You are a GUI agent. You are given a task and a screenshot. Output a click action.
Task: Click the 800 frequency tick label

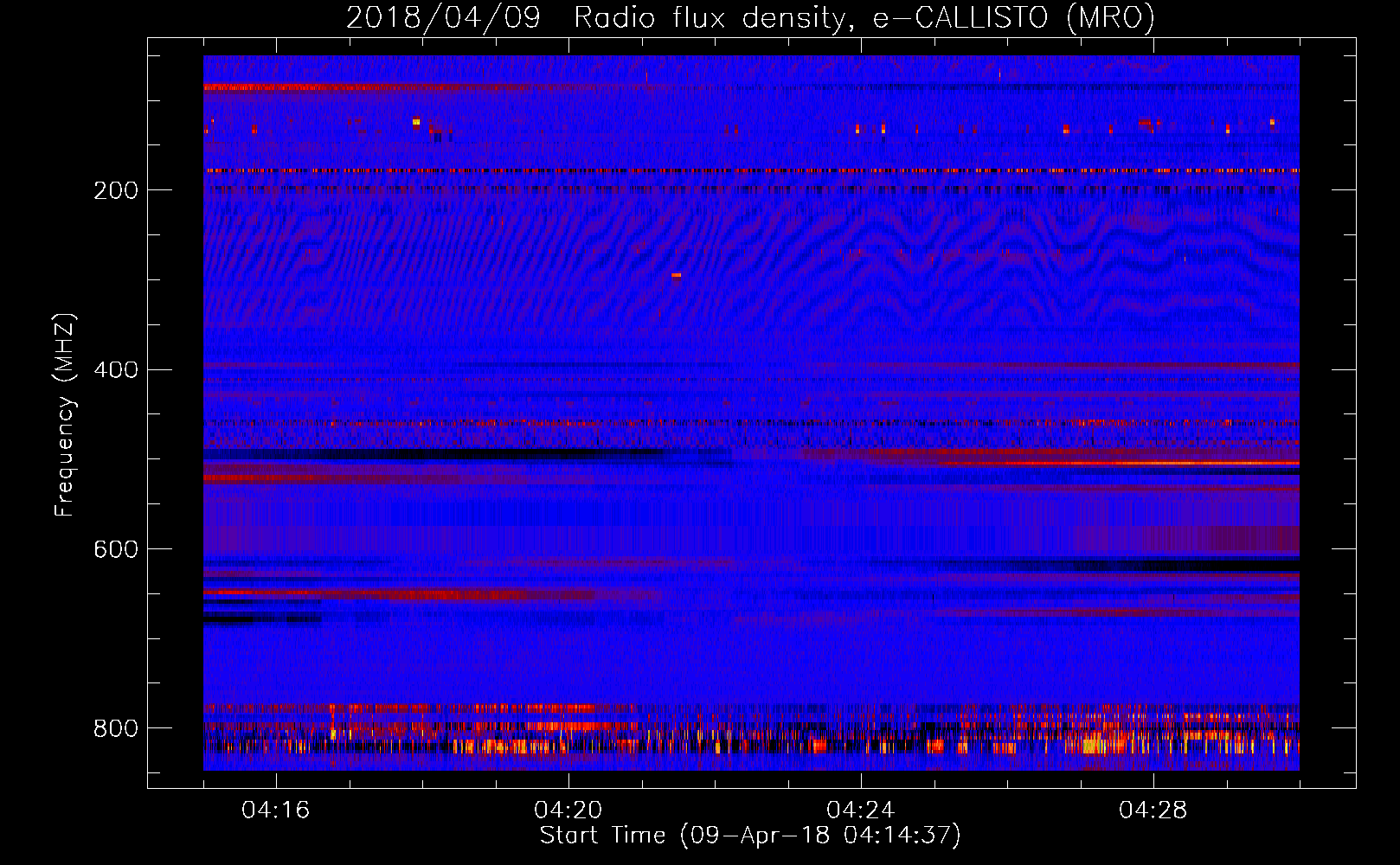pos(116,728)
